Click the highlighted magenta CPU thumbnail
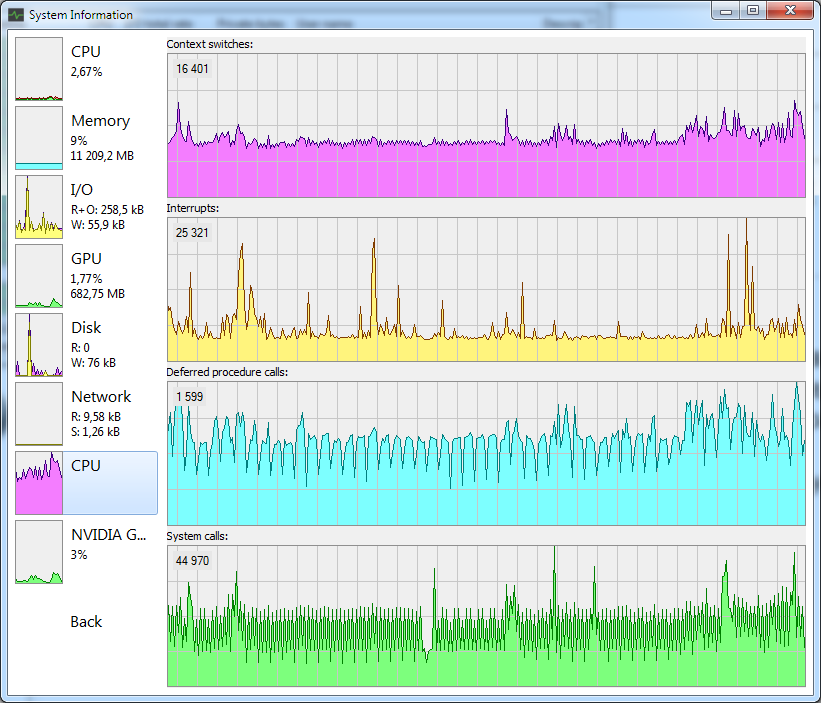Viewport: 821px width, 703px height. [x=39, y=483]
